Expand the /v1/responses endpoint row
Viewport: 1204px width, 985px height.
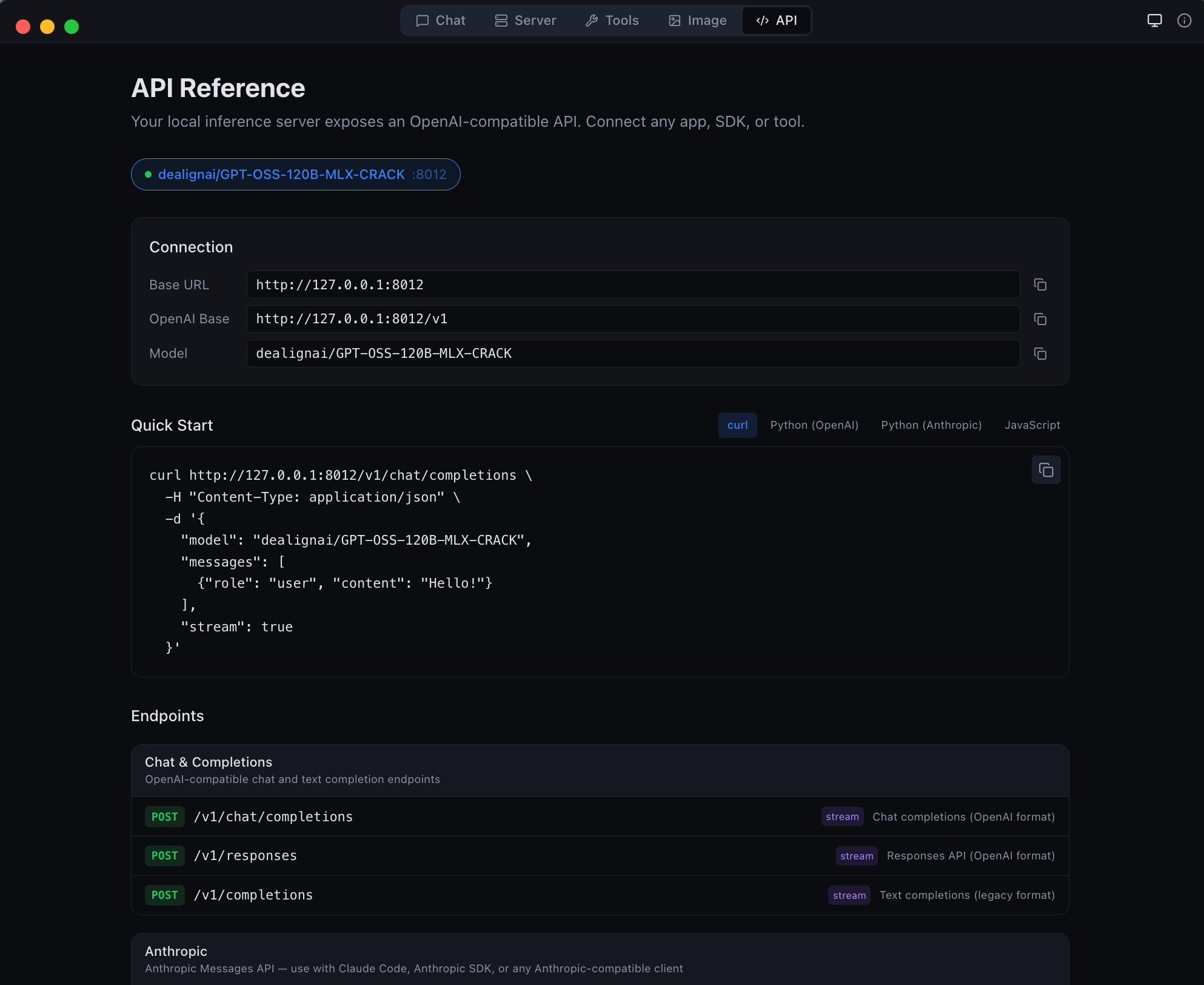[246, 855]
